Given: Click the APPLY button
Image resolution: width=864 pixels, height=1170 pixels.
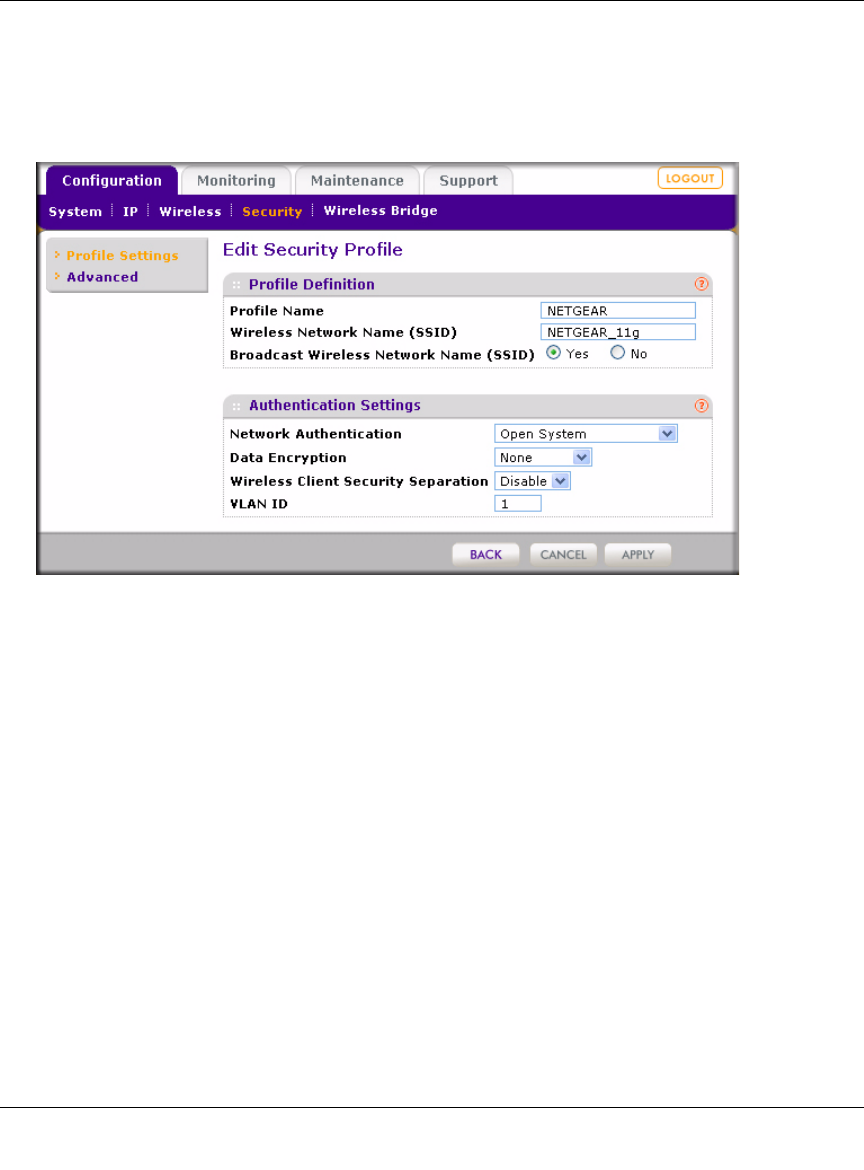Looking at the screenshot, I should pos(638,554).
